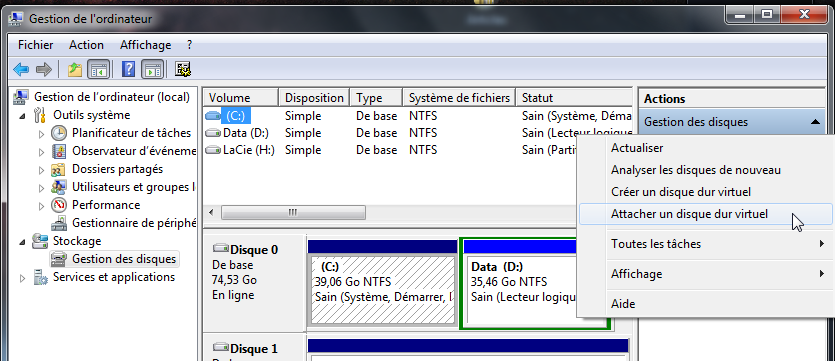This screenshot has width=835, height=361.
Task: Click the Utilisateurs et groupes icon
Action: point(59,187)
